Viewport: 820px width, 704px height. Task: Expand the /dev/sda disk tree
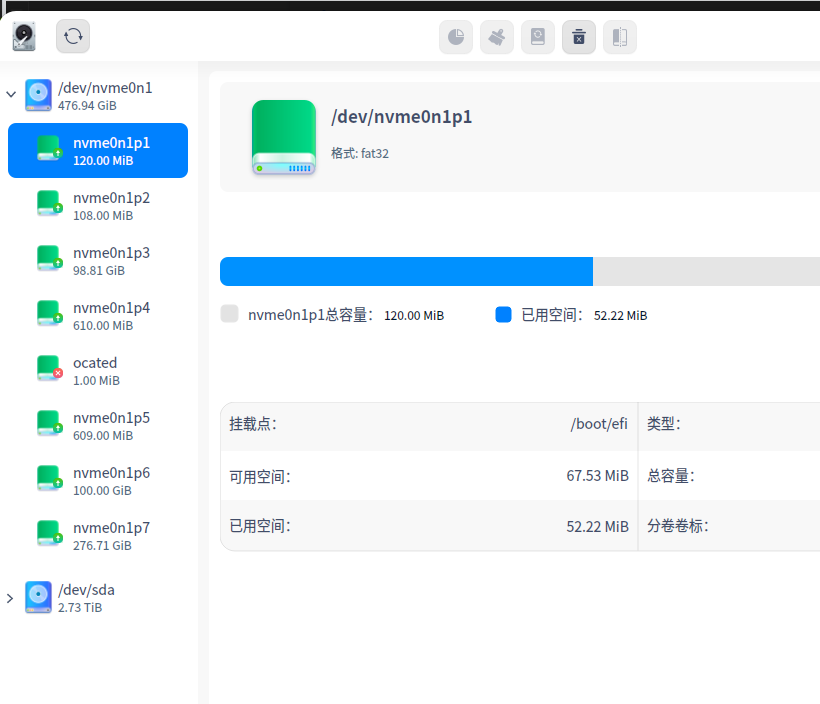tap(9, 598)
